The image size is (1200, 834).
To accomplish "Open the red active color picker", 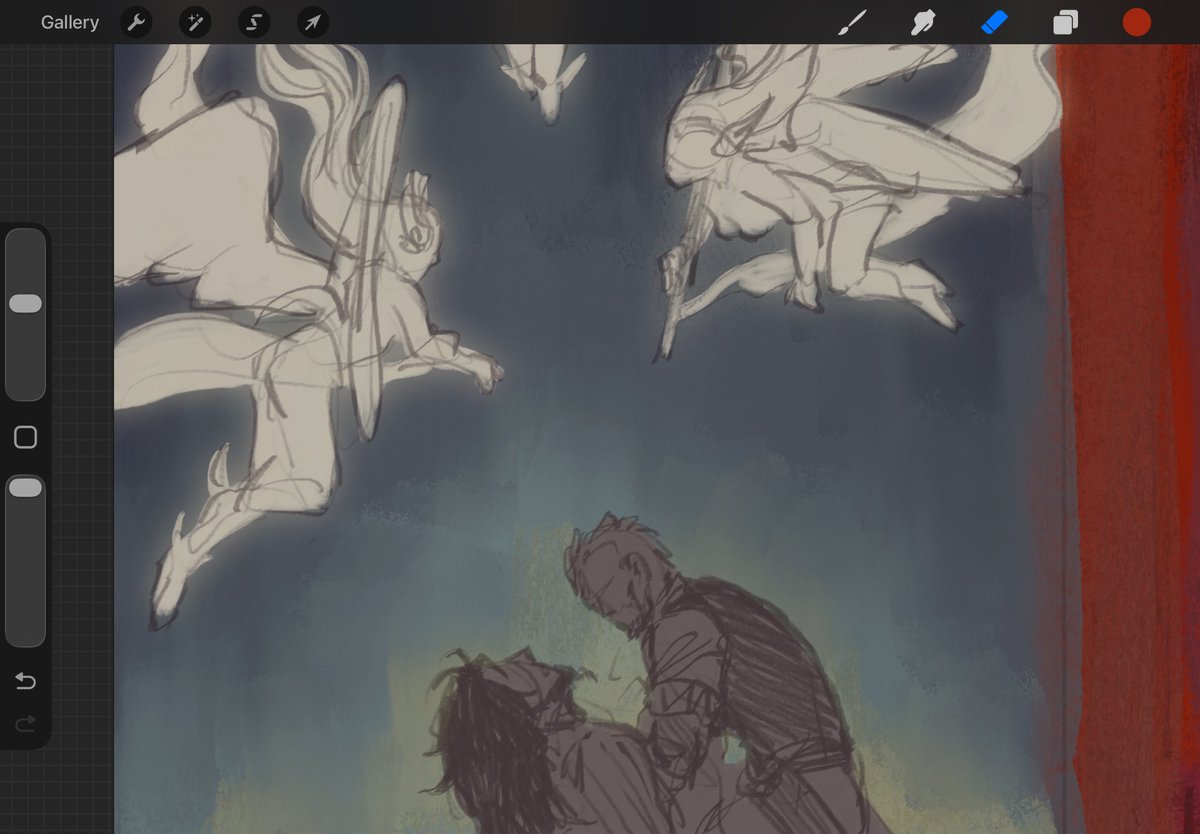I will pyautogui.click(x=1136, y=22).
